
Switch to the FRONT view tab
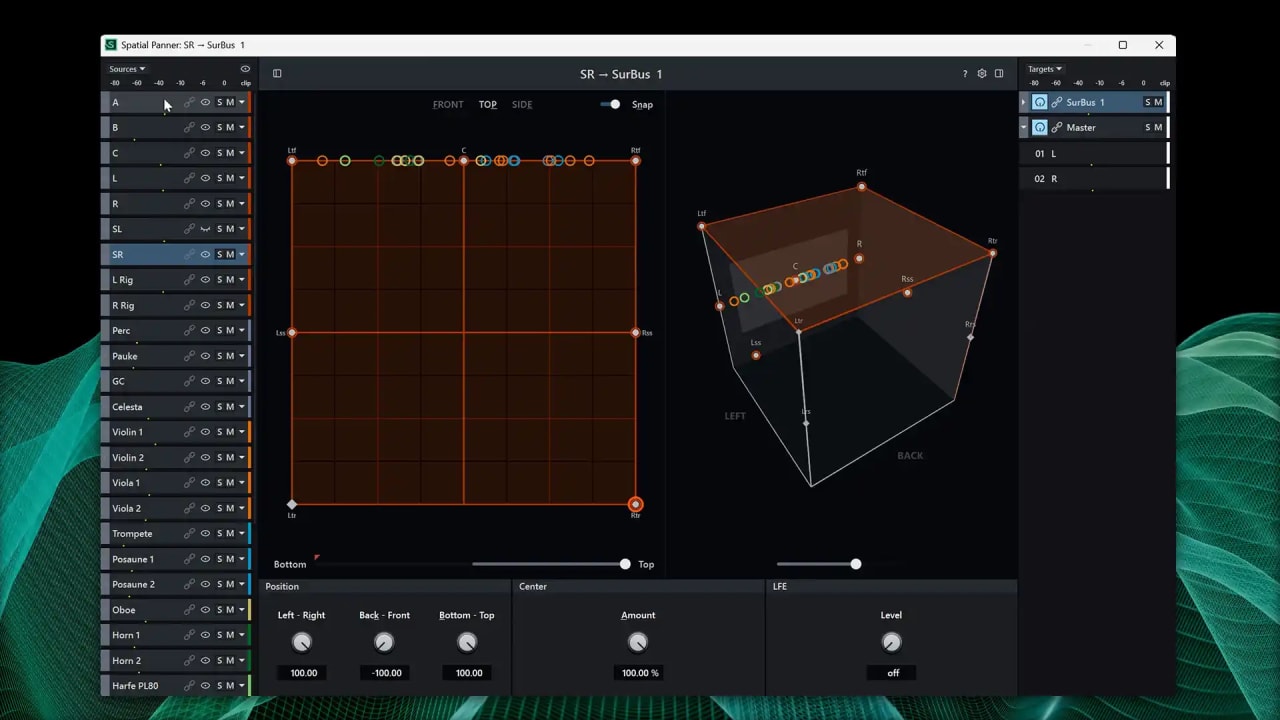(448, 104)
